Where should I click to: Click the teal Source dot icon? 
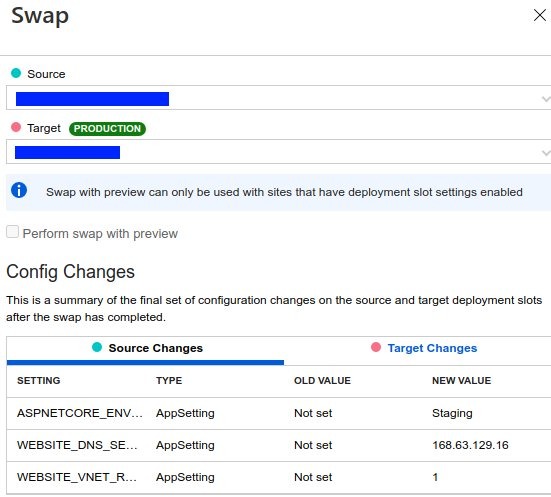(x=16, y=73)
